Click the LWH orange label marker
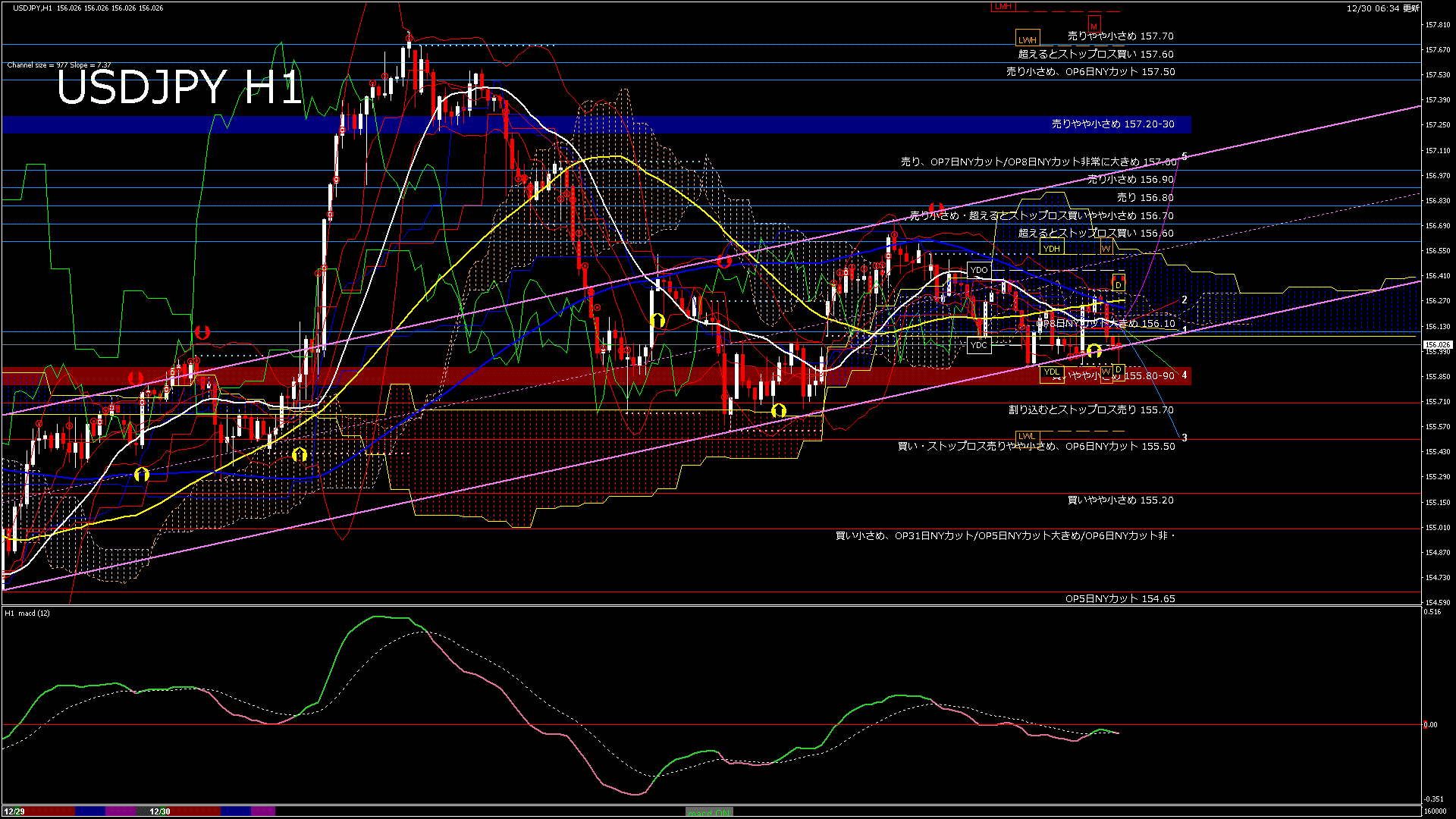The height and width of the screenshot is (819, 1456). tap(1028, 39)
